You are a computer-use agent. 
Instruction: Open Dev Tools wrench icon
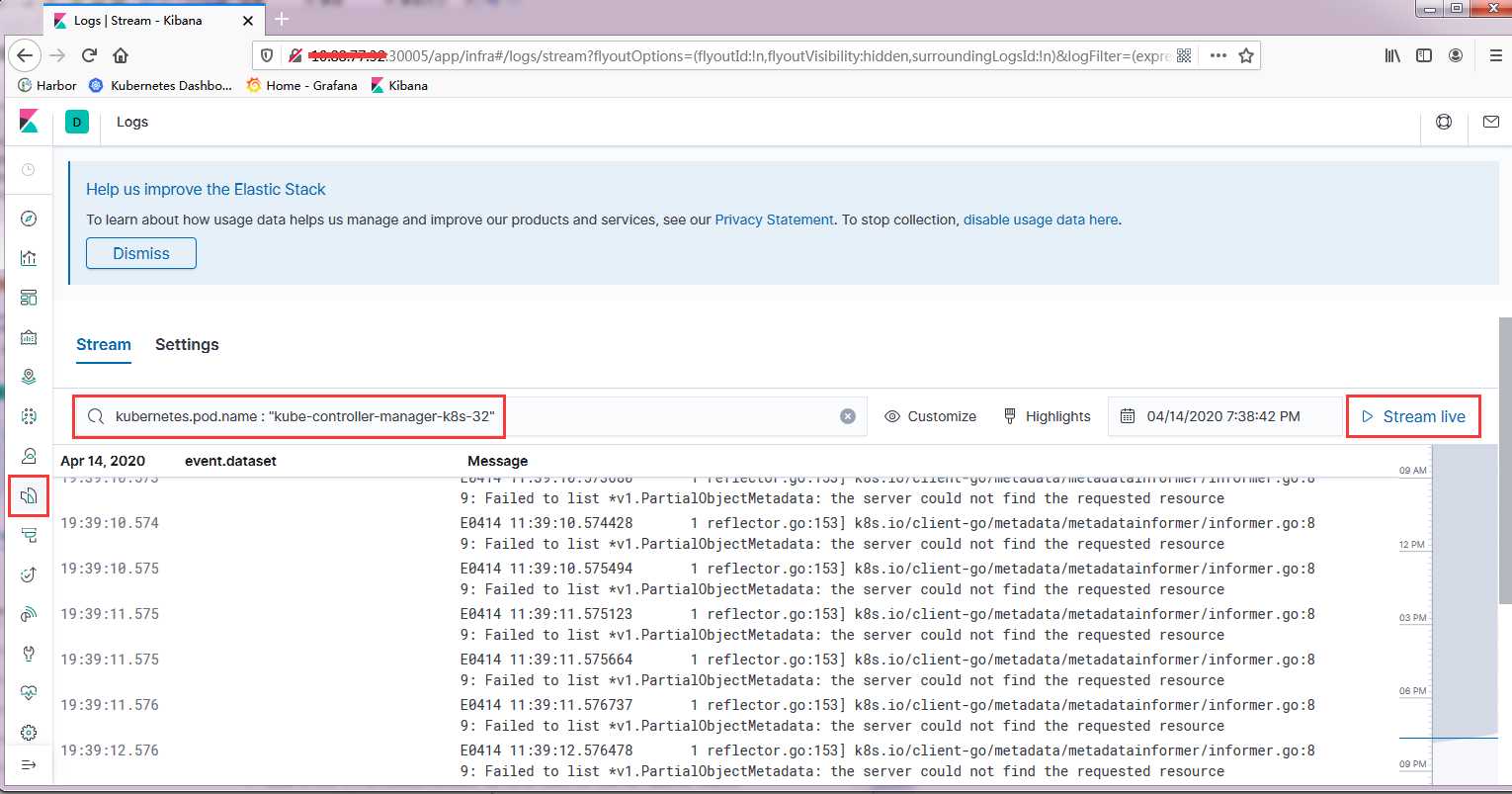[29, 654]
